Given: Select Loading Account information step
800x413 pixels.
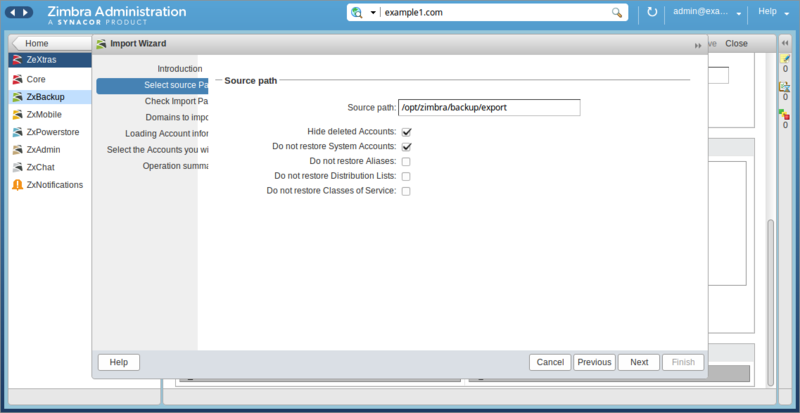Looking at the screenshot, I should pos(166,134).
